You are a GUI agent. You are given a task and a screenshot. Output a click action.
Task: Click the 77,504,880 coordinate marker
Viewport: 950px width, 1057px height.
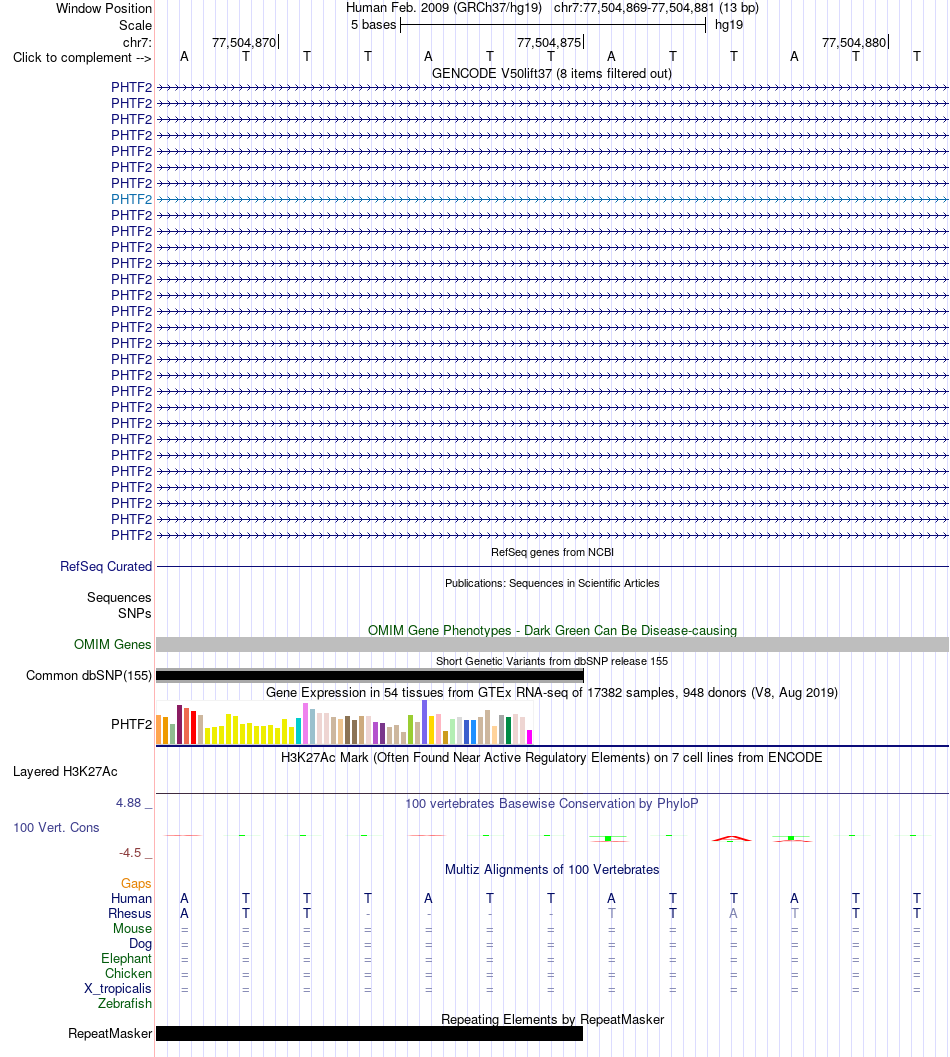coord(854,42)
